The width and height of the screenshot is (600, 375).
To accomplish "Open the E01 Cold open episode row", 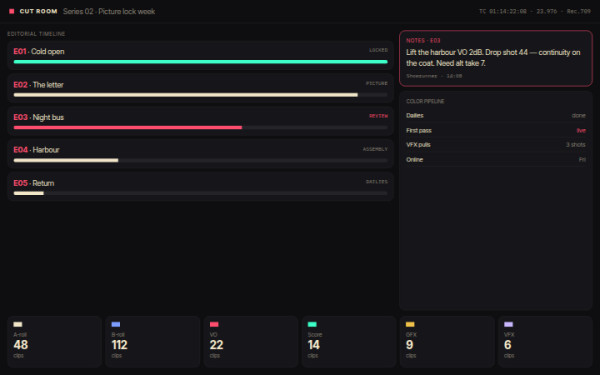I will click(201, 55).
